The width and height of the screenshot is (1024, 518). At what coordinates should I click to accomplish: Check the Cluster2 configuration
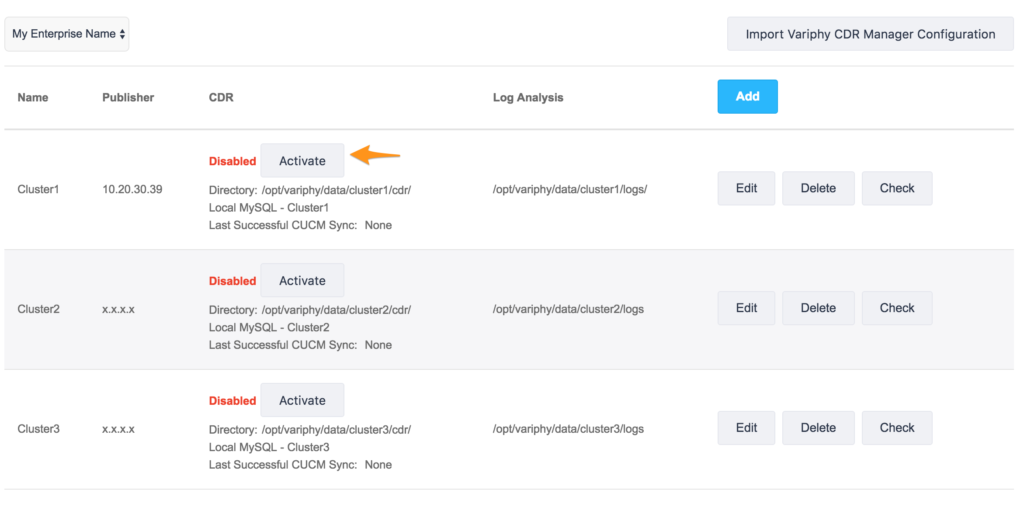click(897, 308)
